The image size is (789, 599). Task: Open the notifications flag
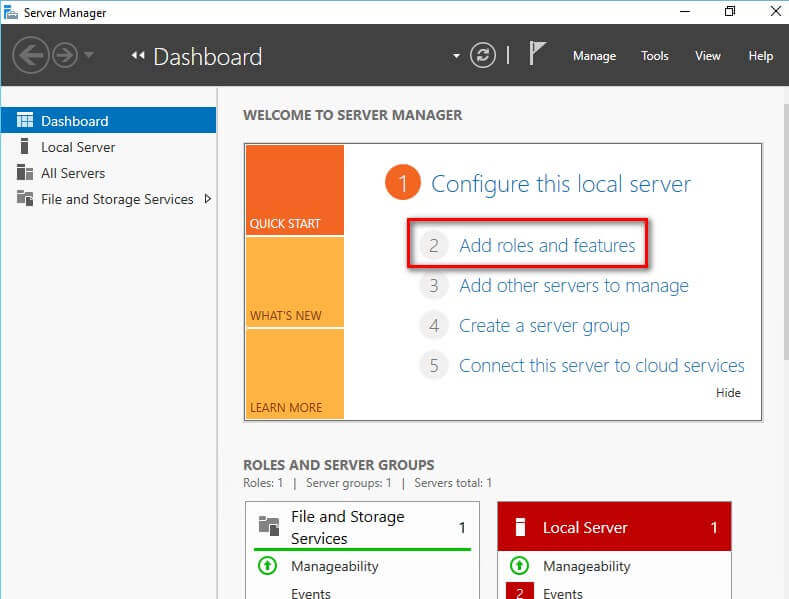(537, 53)
